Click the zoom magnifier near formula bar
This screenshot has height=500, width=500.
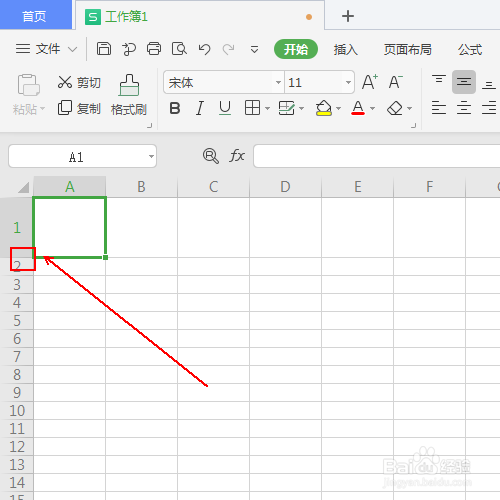coord(211,156)
